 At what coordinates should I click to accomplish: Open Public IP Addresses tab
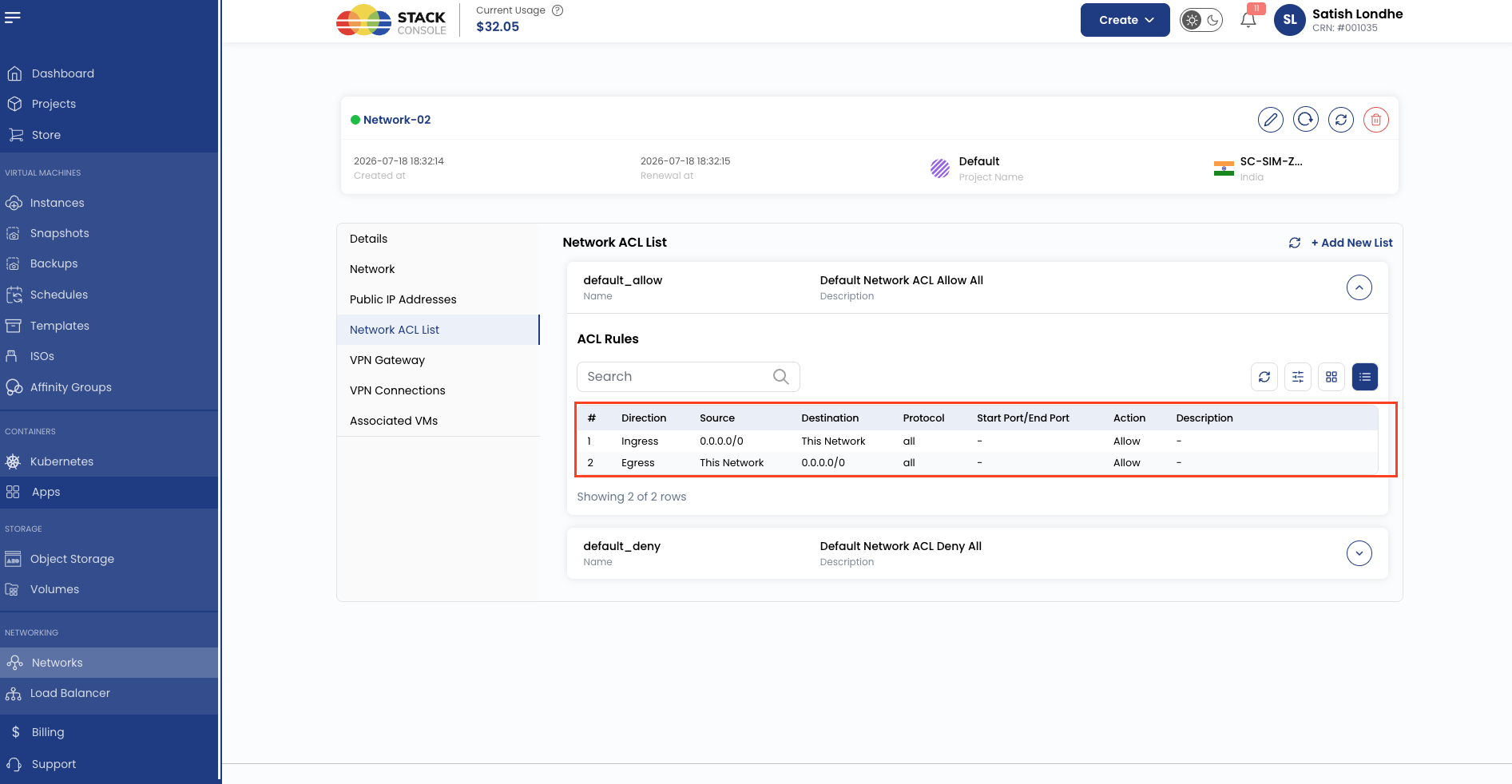[438, 299]
